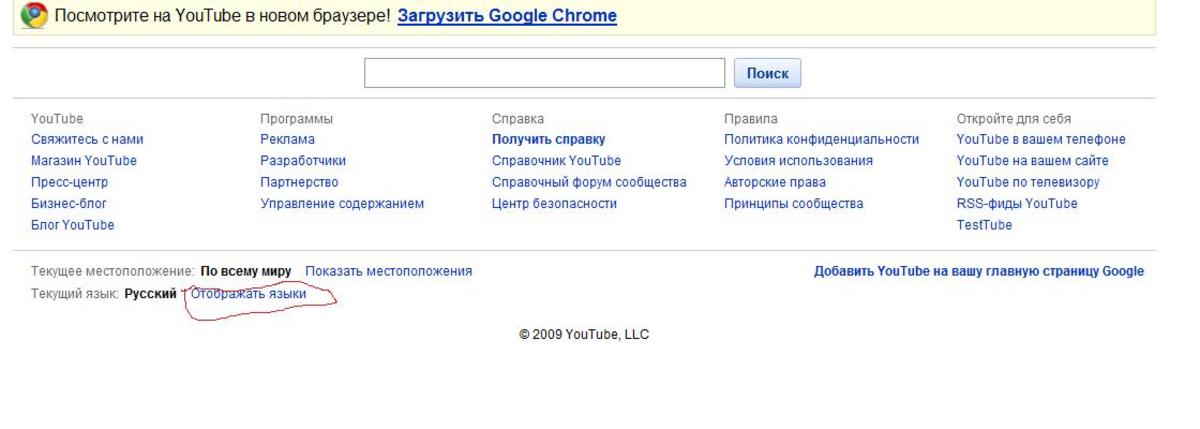Open the Авторские права link
This screenshot has width=1200, height=429.
pyautogui.click(x=775, y=183)
